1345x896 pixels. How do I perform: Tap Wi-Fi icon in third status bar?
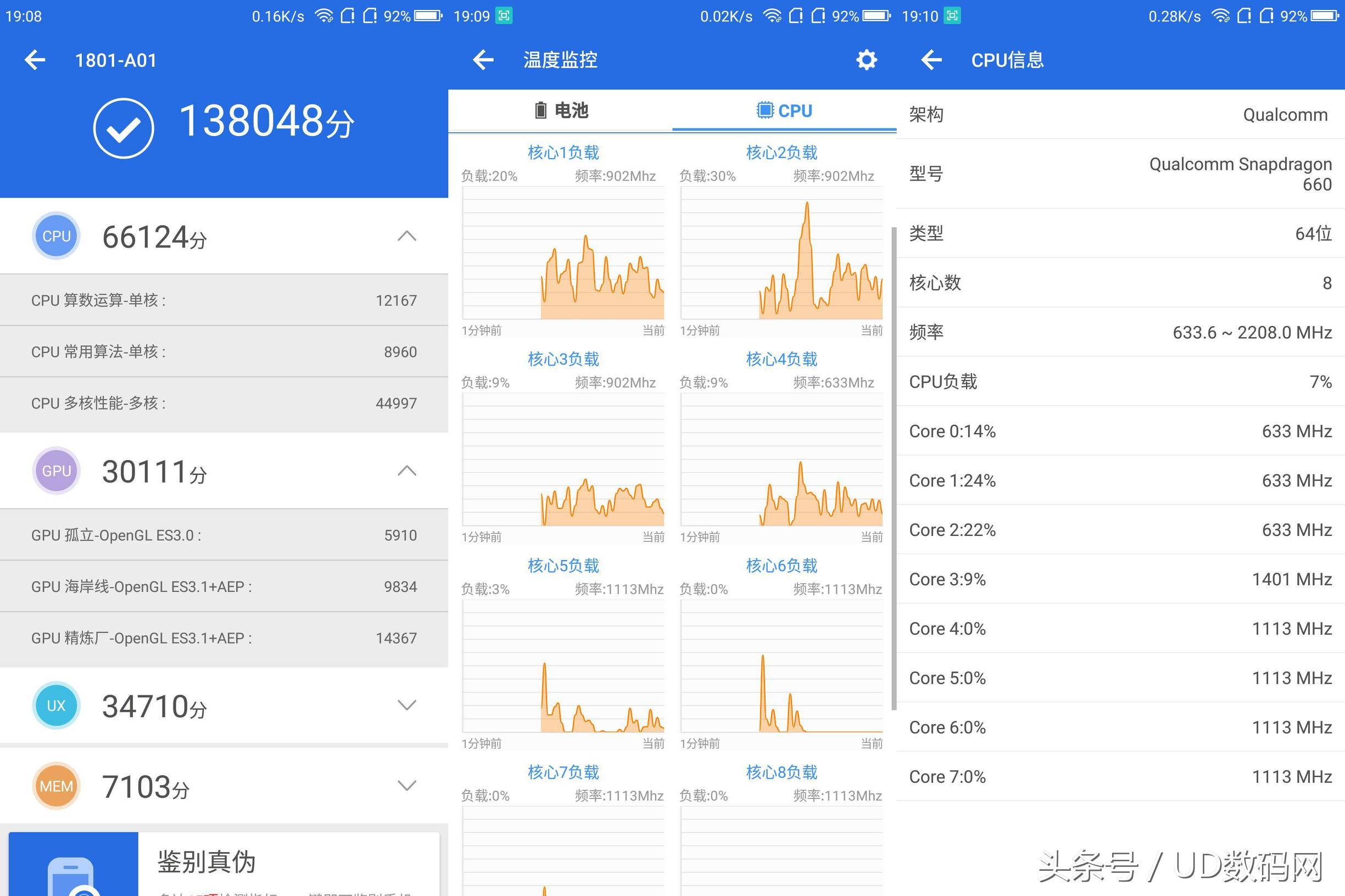click(1220, 16)
